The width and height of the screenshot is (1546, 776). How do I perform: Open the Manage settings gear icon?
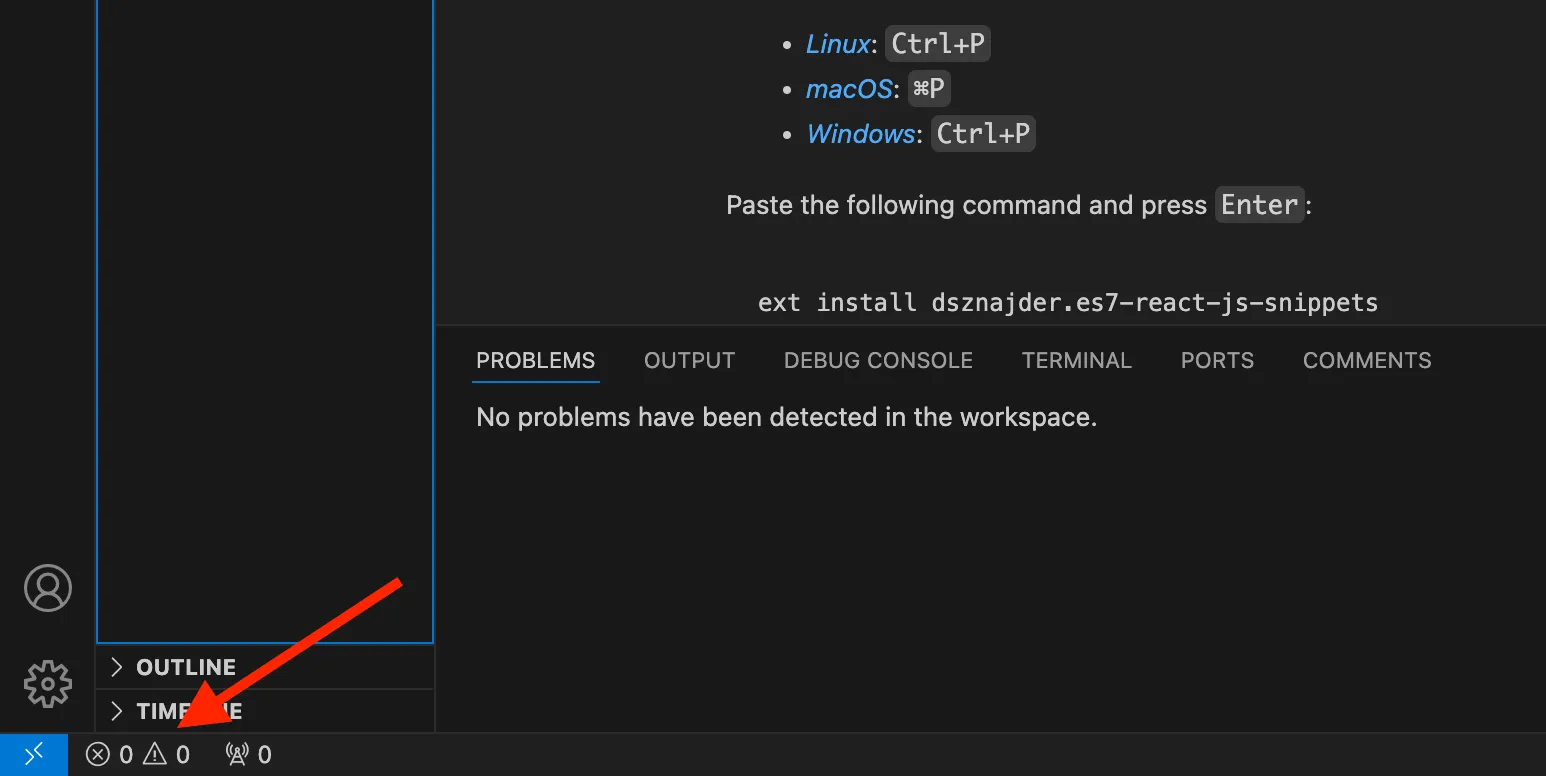coord(46,684)
